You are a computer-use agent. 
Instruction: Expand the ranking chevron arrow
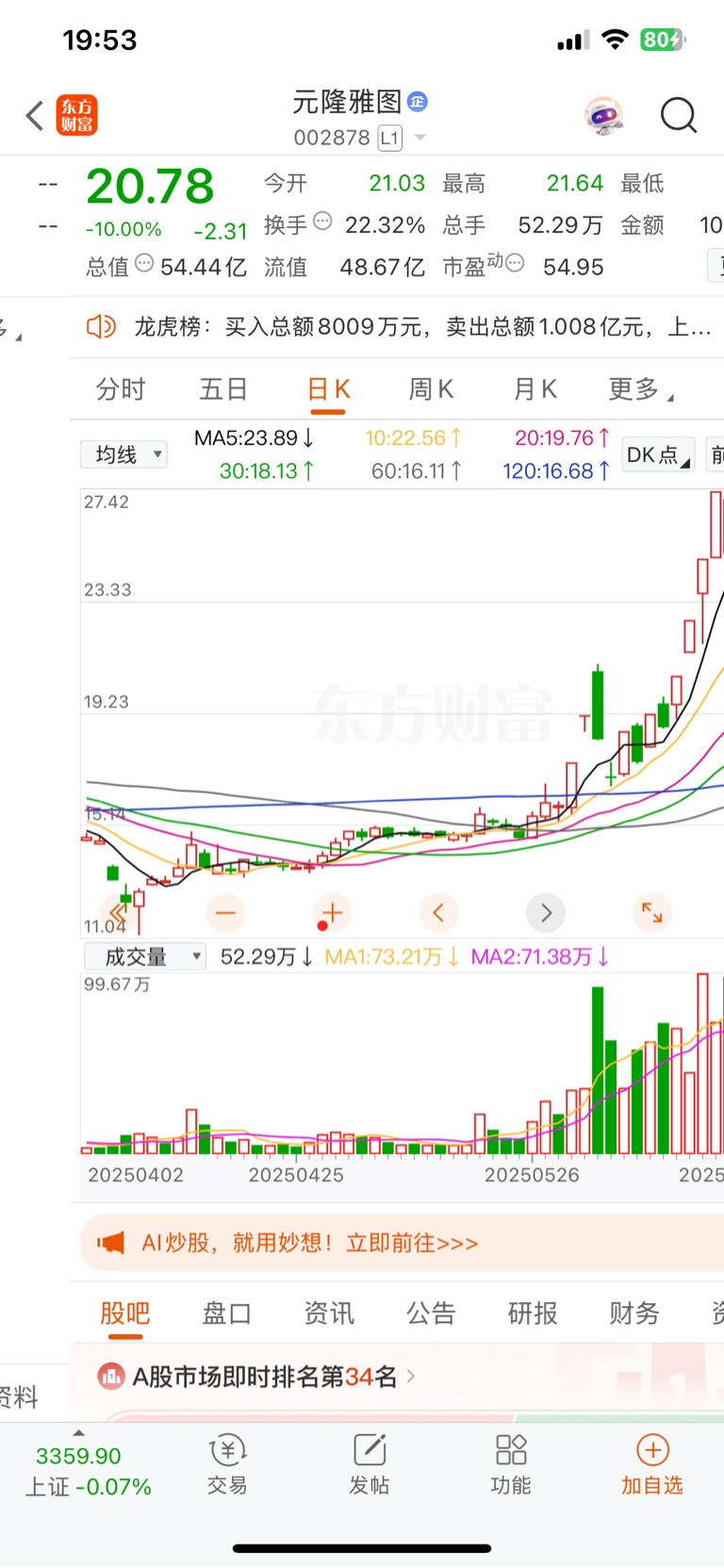(x=411, y=1377)
